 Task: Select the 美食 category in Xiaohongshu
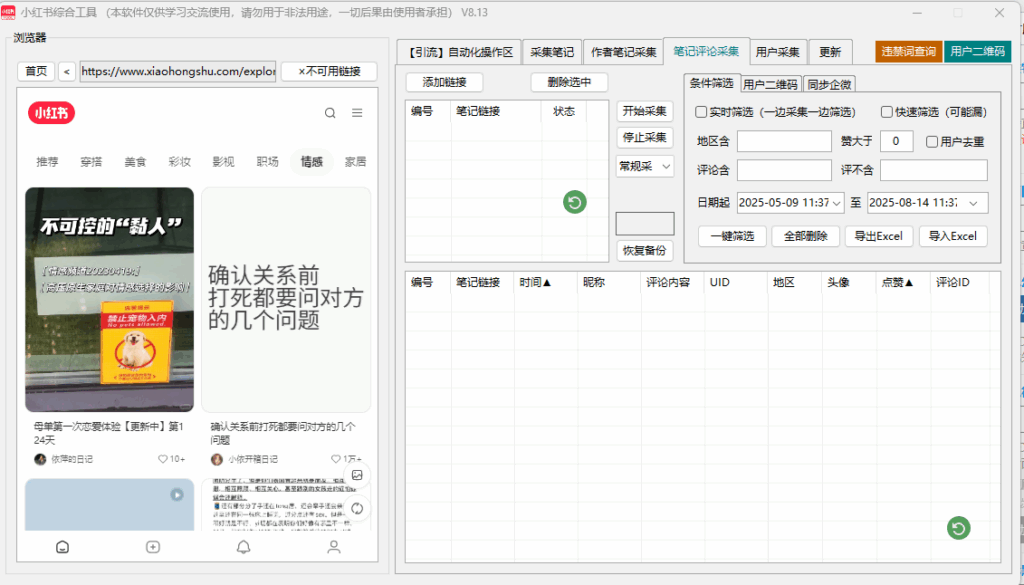coord(135,161)
